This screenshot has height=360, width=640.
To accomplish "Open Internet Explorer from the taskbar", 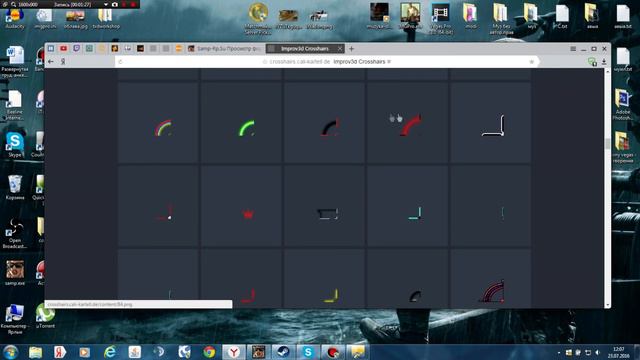I will point(109,352).
